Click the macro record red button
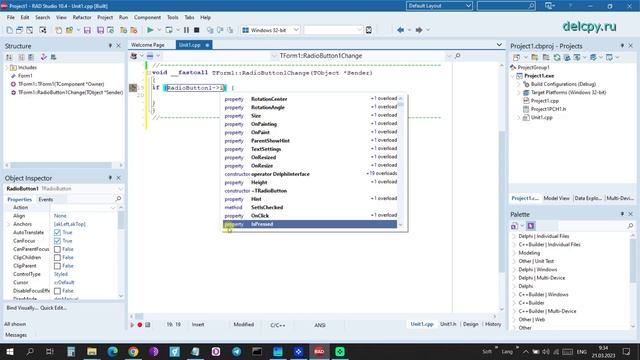 140,325
